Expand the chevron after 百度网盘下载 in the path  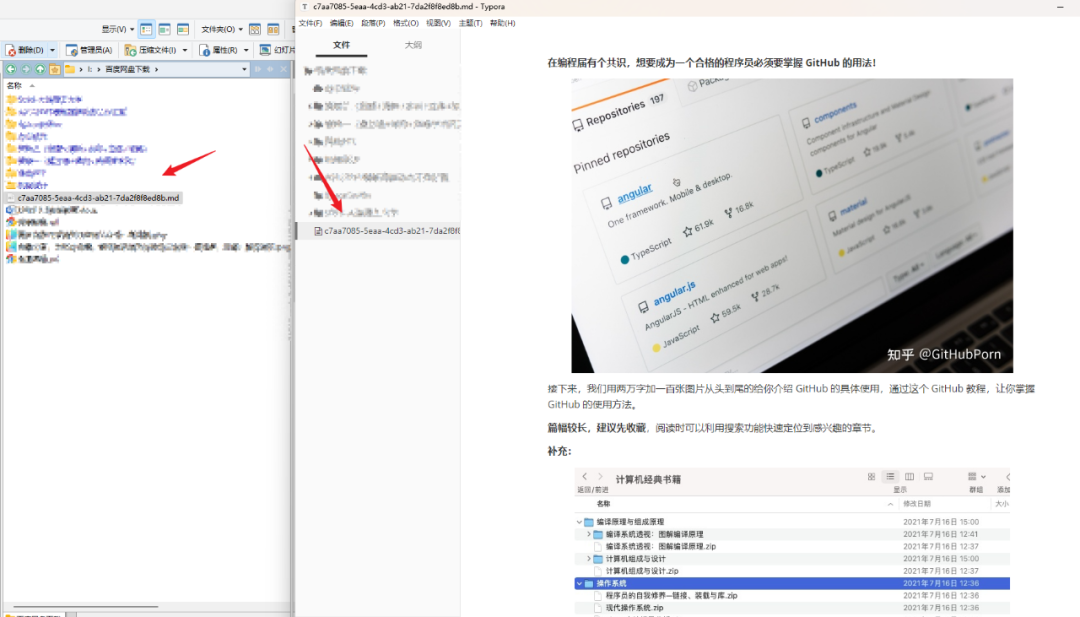pos(156,70)
